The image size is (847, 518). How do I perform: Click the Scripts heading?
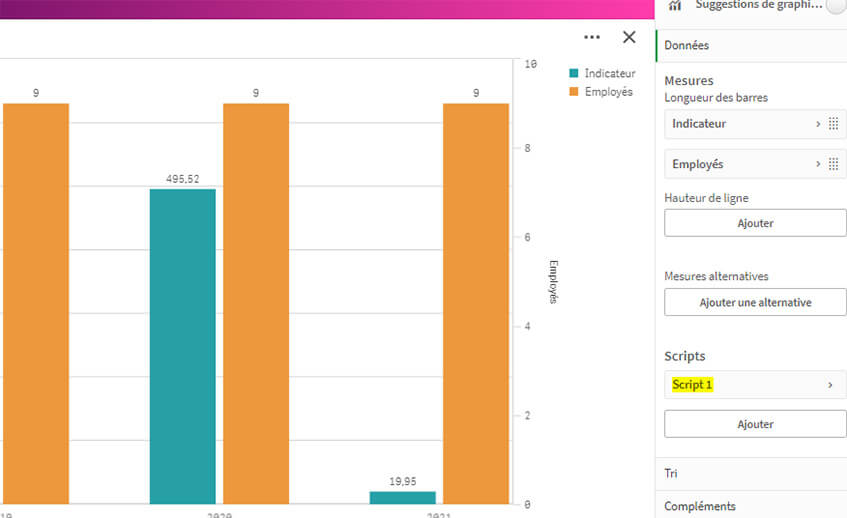684,356
